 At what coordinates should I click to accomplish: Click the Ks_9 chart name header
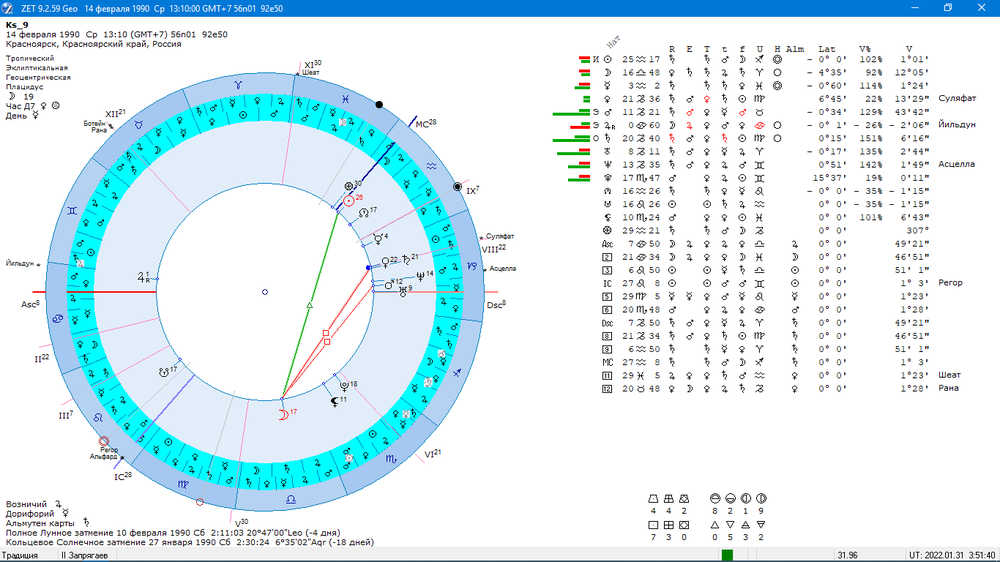[x=17, y=25]
